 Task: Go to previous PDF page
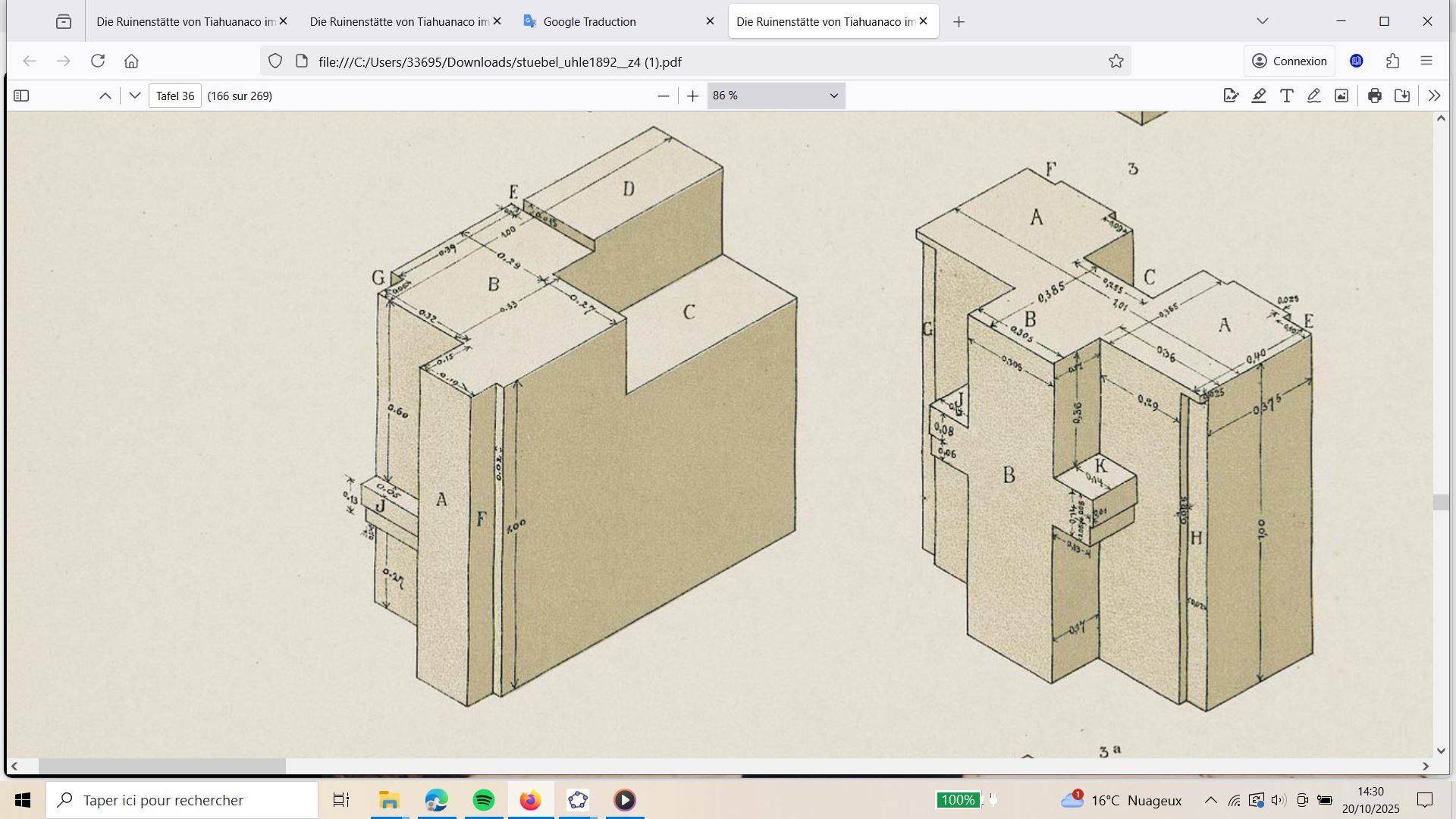[x=105, y=96]
